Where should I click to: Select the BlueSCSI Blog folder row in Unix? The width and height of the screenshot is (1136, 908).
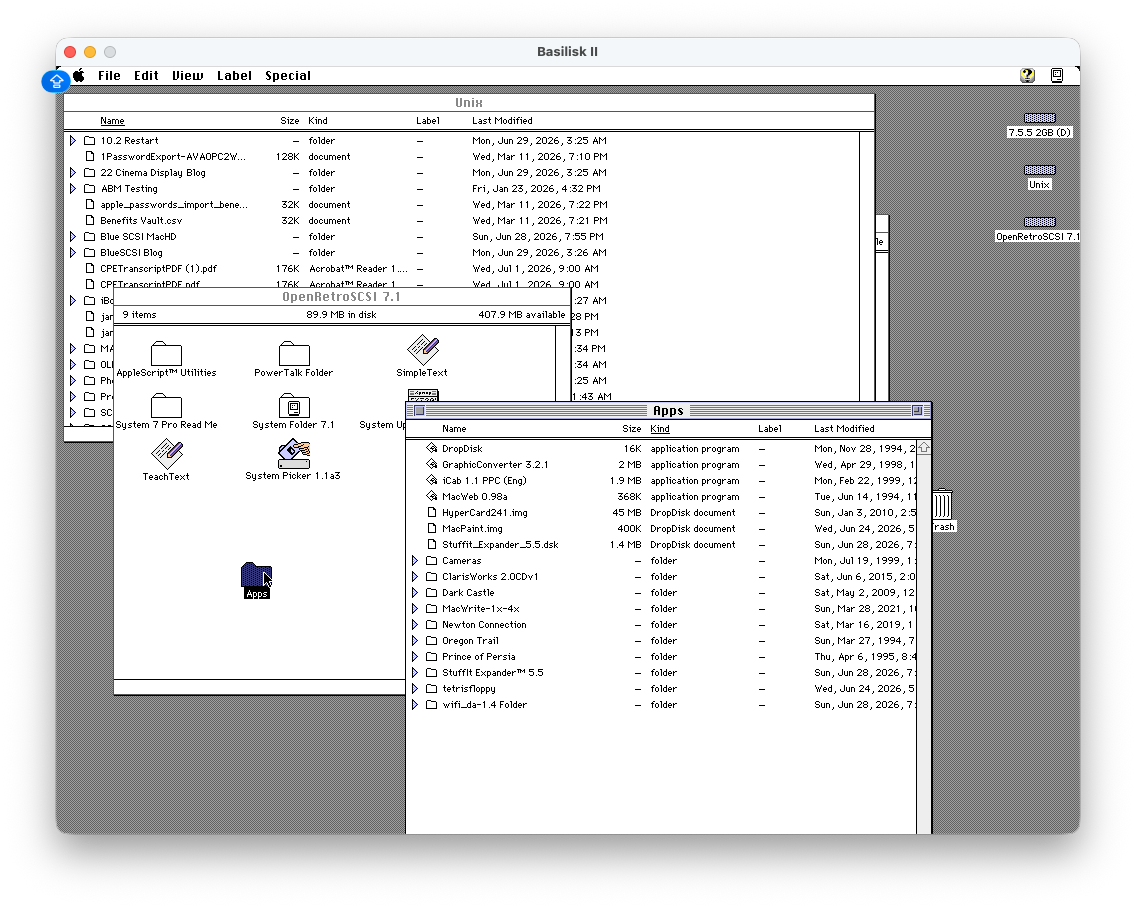coord(461,252)
